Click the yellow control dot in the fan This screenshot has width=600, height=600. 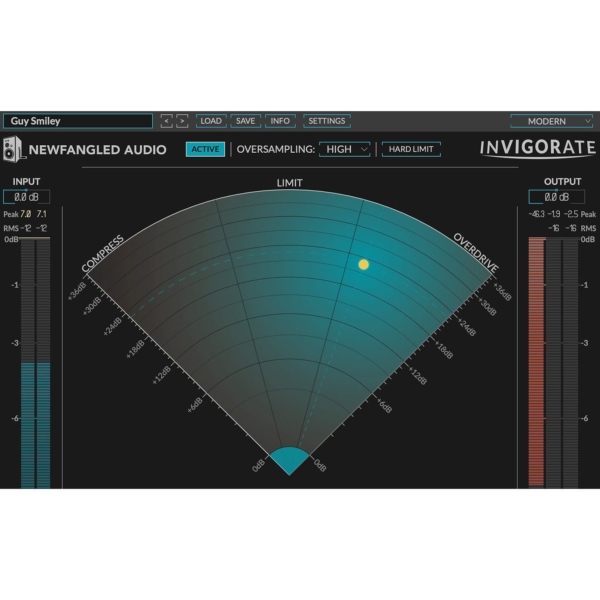tap(364, 264)
